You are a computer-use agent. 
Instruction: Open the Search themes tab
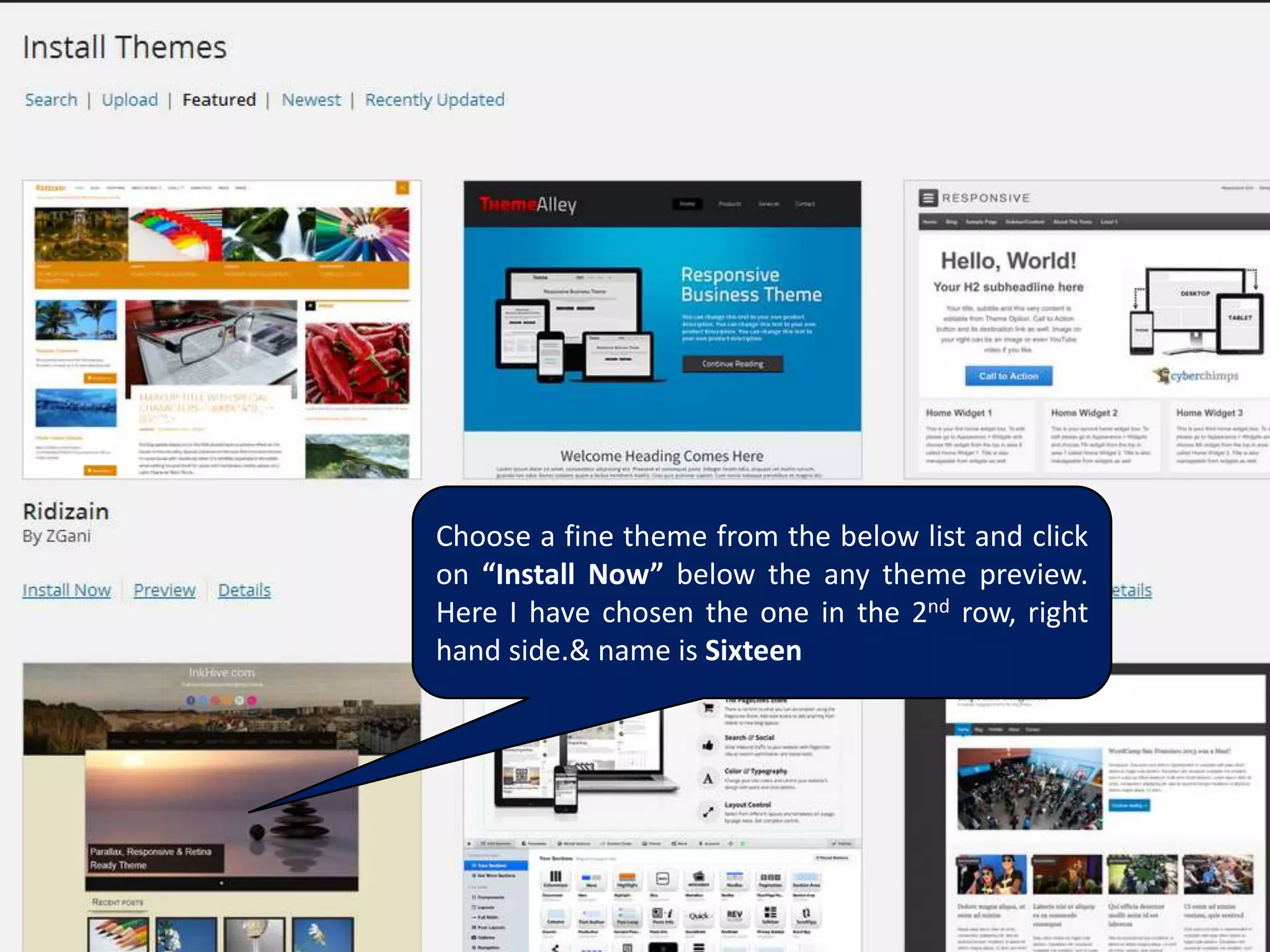point(51,100)
